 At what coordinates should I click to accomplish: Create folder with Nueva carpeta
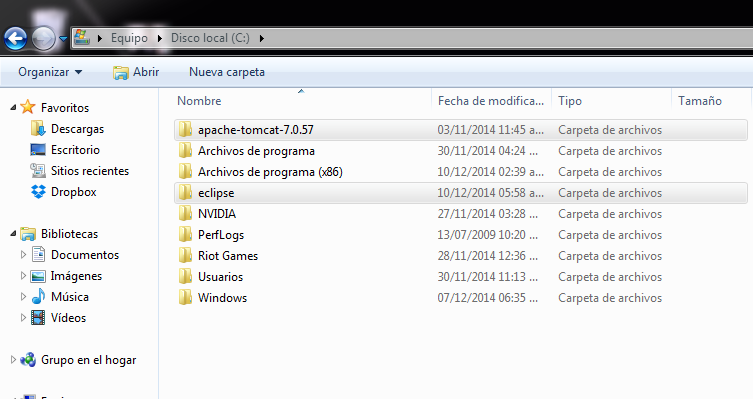click(227, 72)
